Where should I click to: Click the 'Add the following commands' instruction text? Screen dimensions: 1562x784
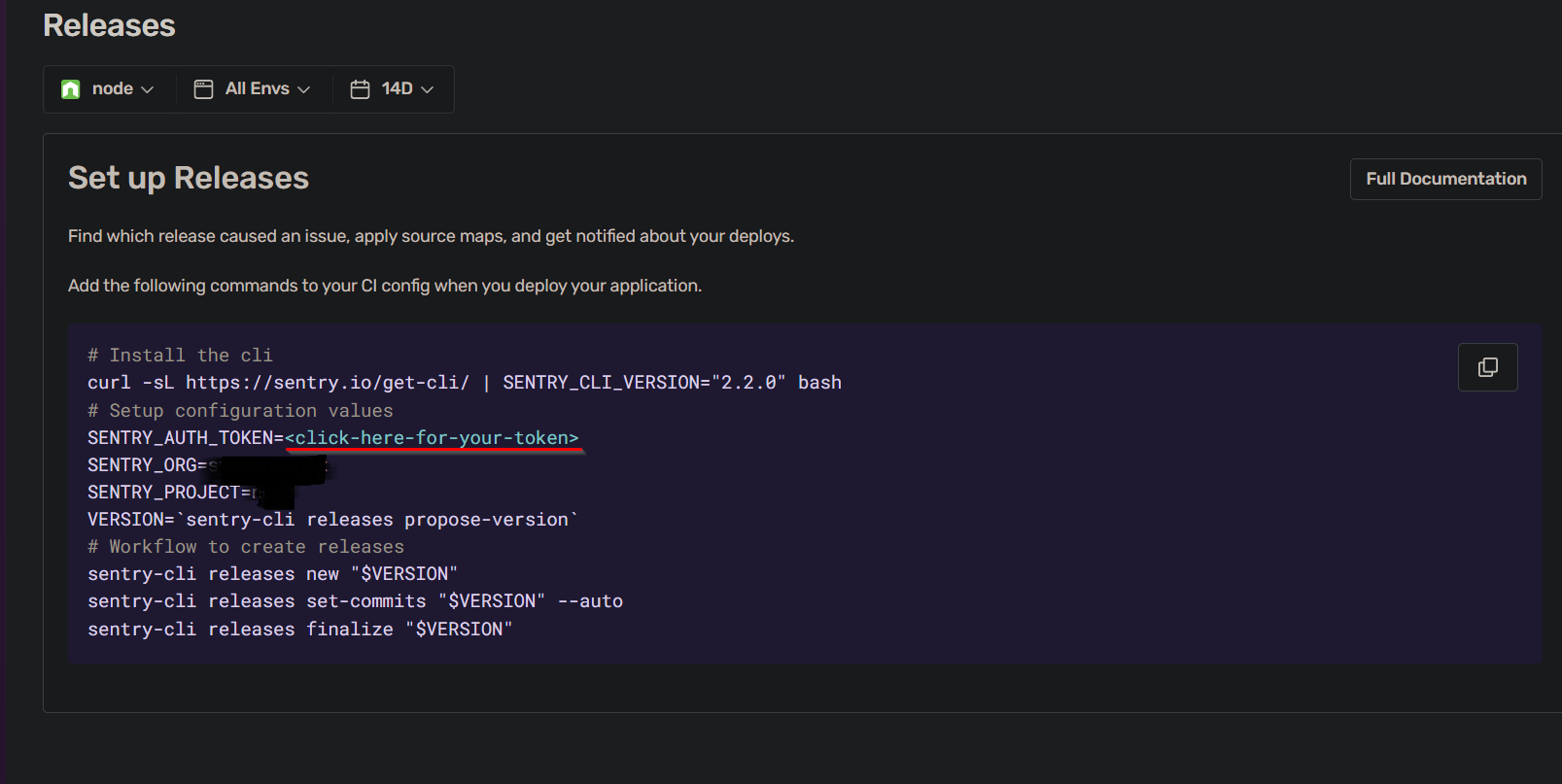coord(385,286)
